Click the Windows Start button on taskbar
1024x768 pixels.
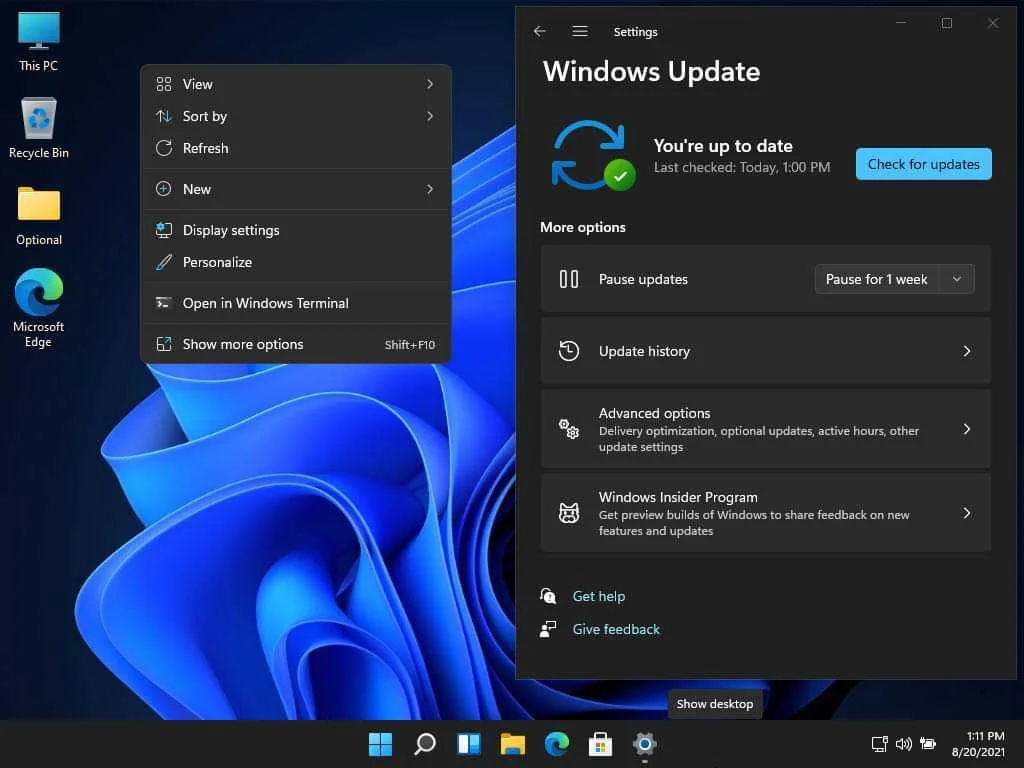pos(380,744)
